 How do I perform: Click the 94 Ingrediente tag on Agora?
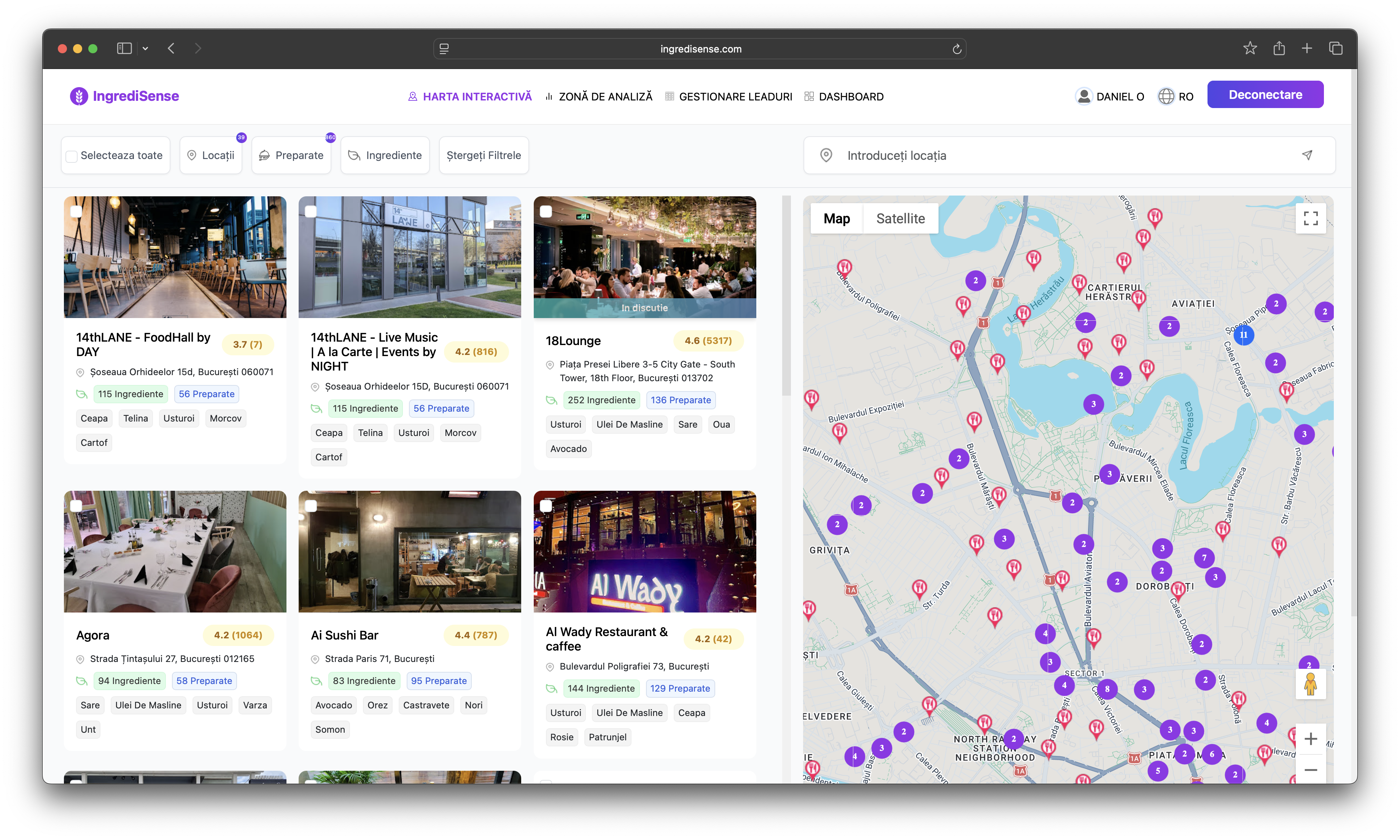pos(130,681)
